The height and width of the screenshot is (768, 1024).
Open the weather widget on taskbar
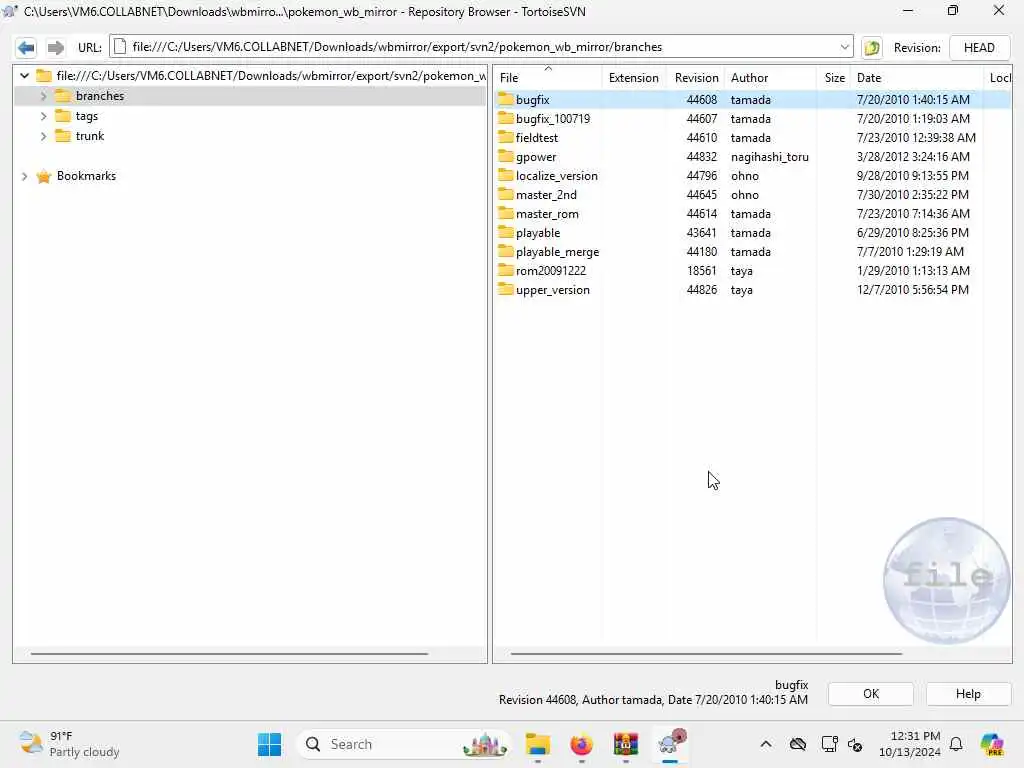coord(69,744)
